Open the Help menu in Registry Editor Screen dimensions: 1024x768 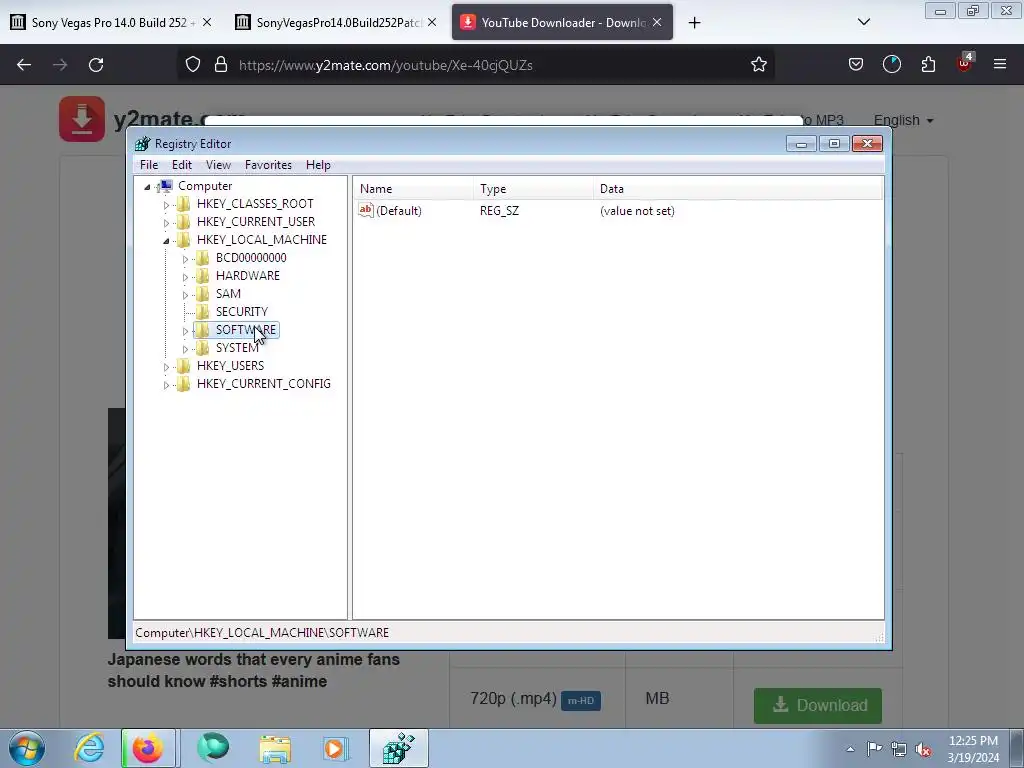pos(318,165)
